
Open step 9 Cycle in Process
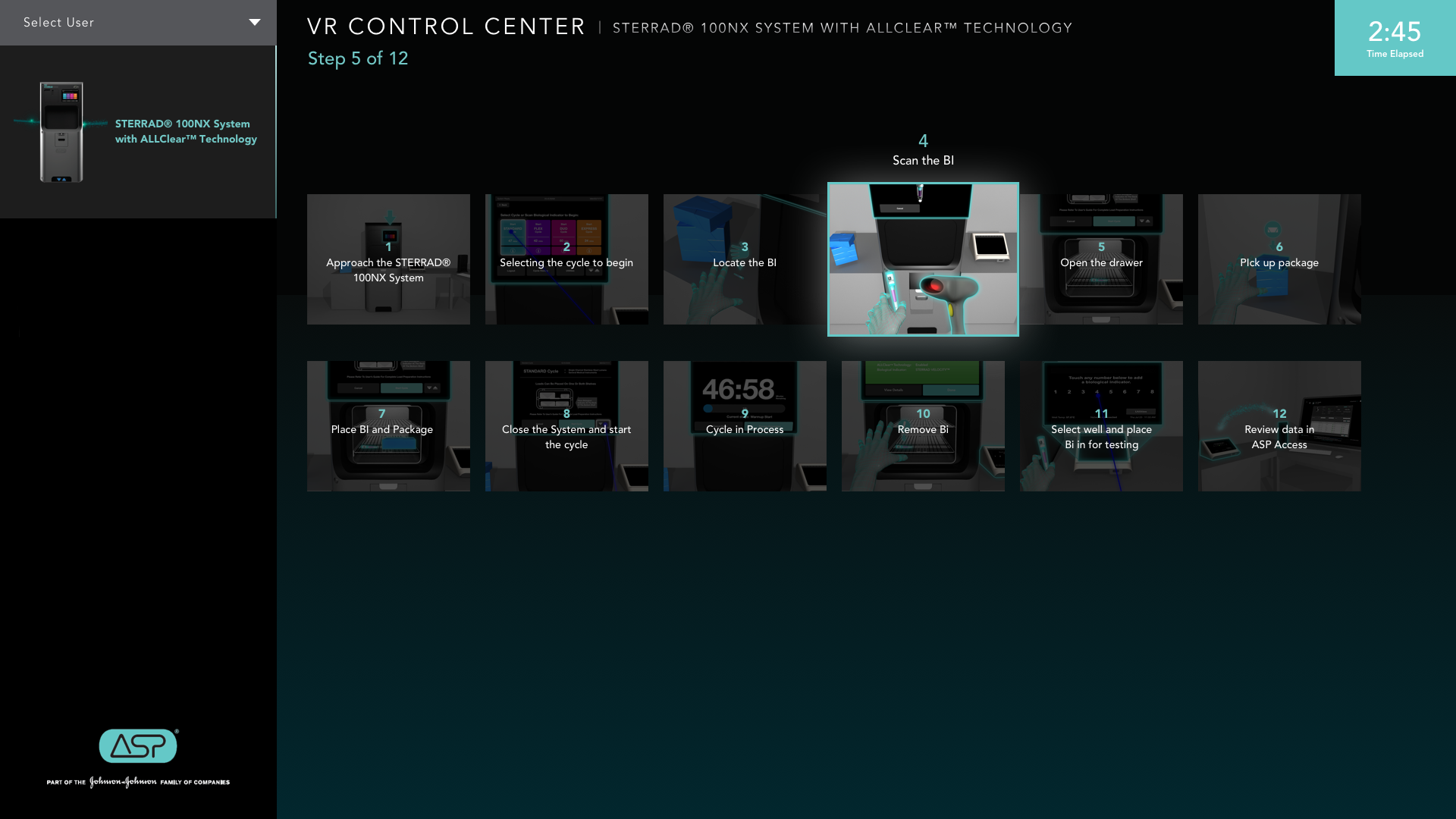pyautogui.click(x=745, y=426)
